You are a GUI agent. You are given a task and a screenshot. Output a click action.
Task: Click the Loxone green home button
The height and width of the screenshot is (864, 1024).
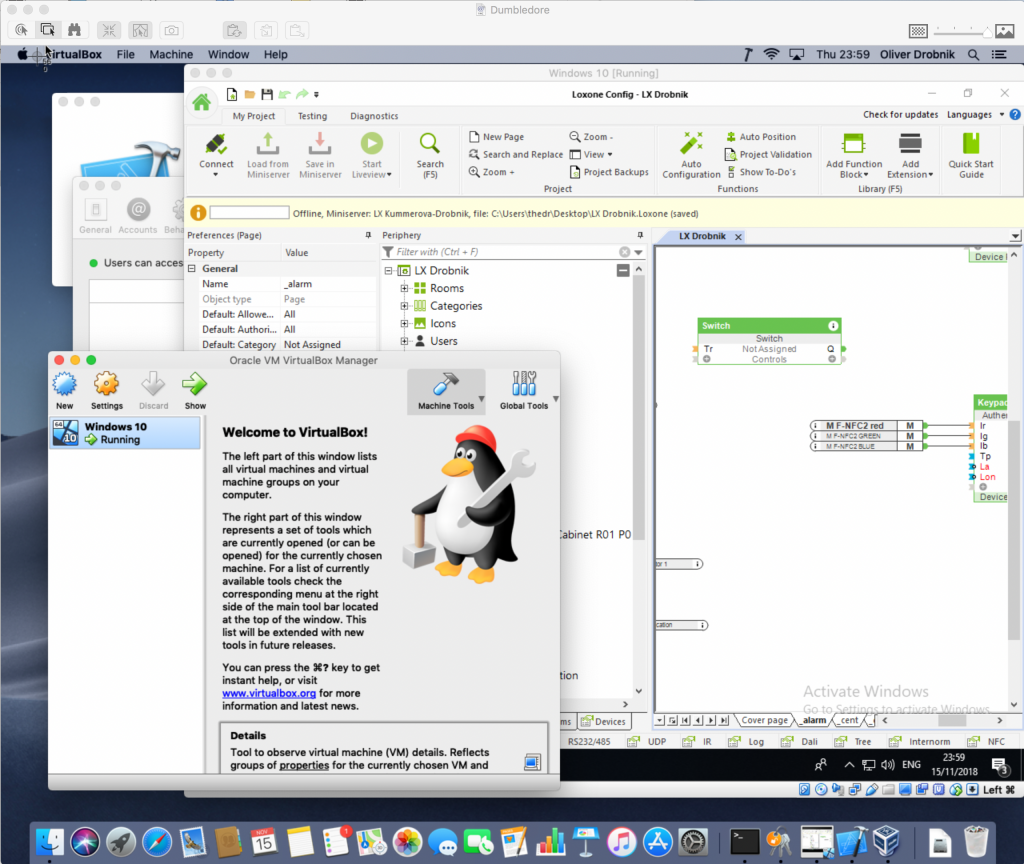tap(202, 102)
